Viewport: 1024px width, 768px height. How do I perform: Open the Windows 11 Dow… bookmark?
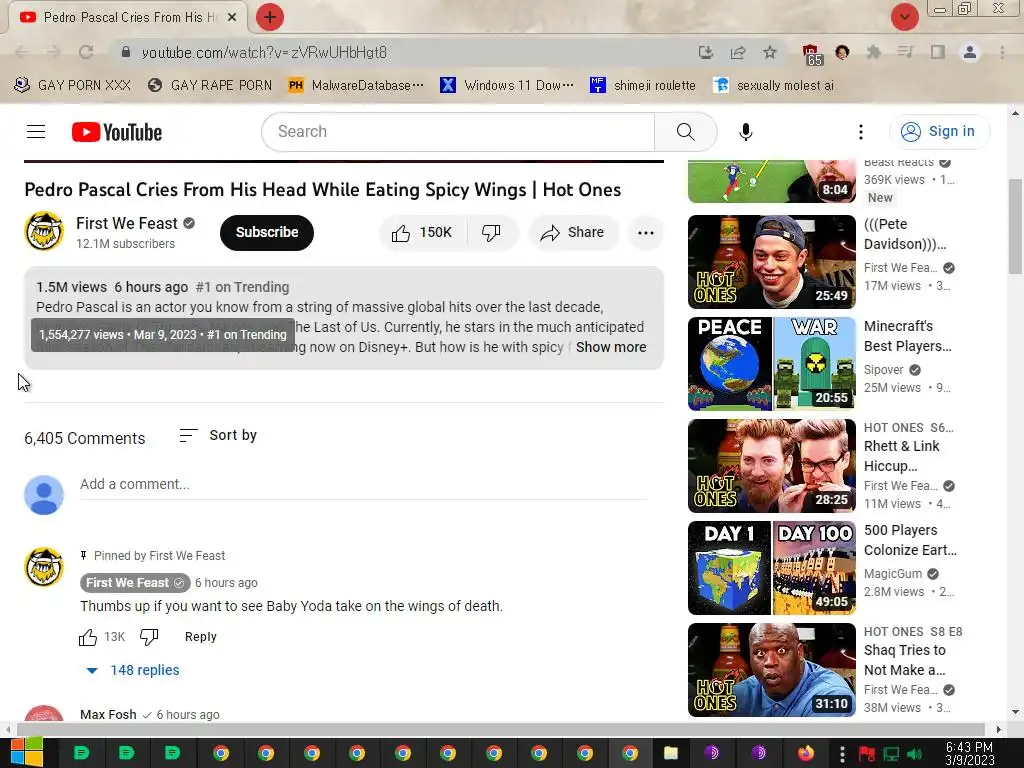coord(507,86)
